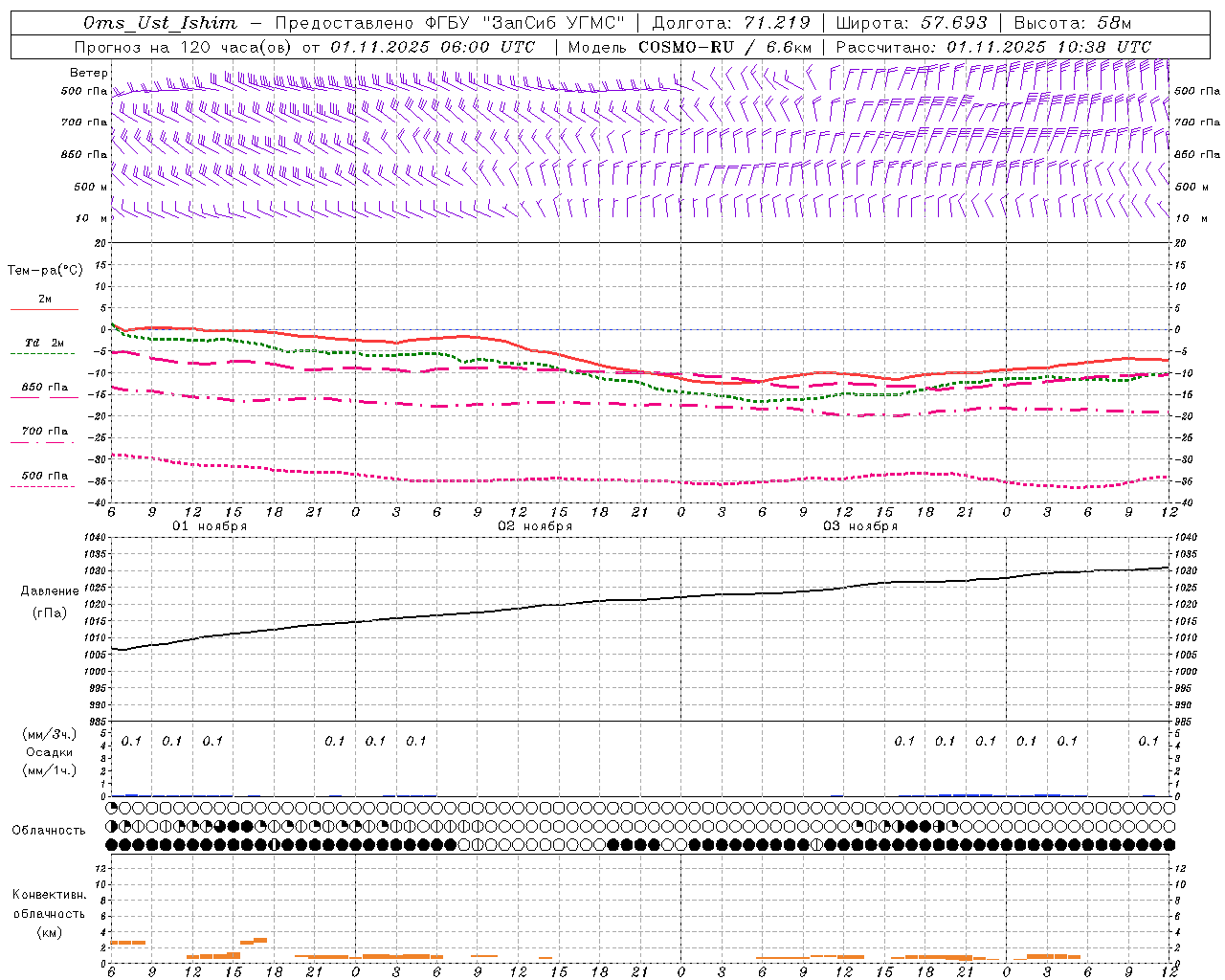Click the station name Oms_Ust_Ishim
Screen dimensions: 1225x980
(x=160, y=23)
